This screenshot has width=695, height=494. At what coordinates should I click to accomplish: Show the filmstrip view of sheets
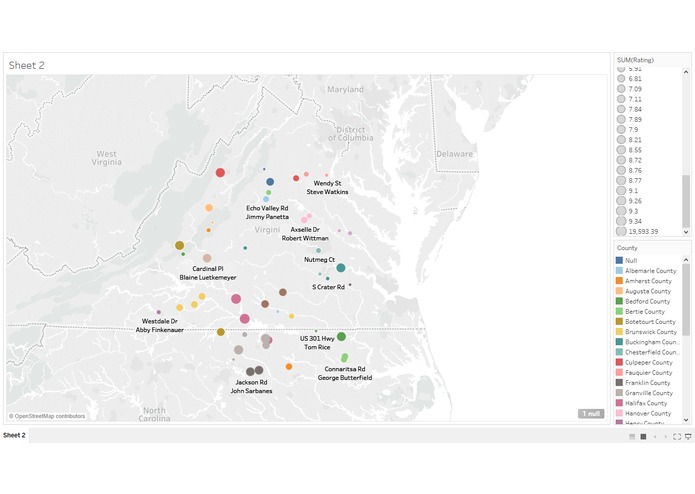tap(632, 437)
